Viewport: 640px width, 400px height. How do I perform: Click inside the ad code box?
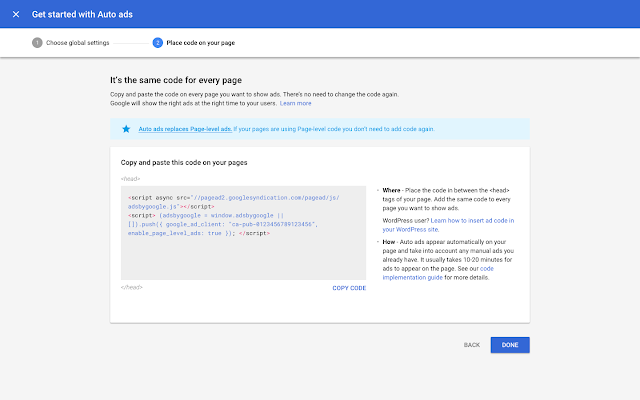pyautogui.click(x=243, y=233)
